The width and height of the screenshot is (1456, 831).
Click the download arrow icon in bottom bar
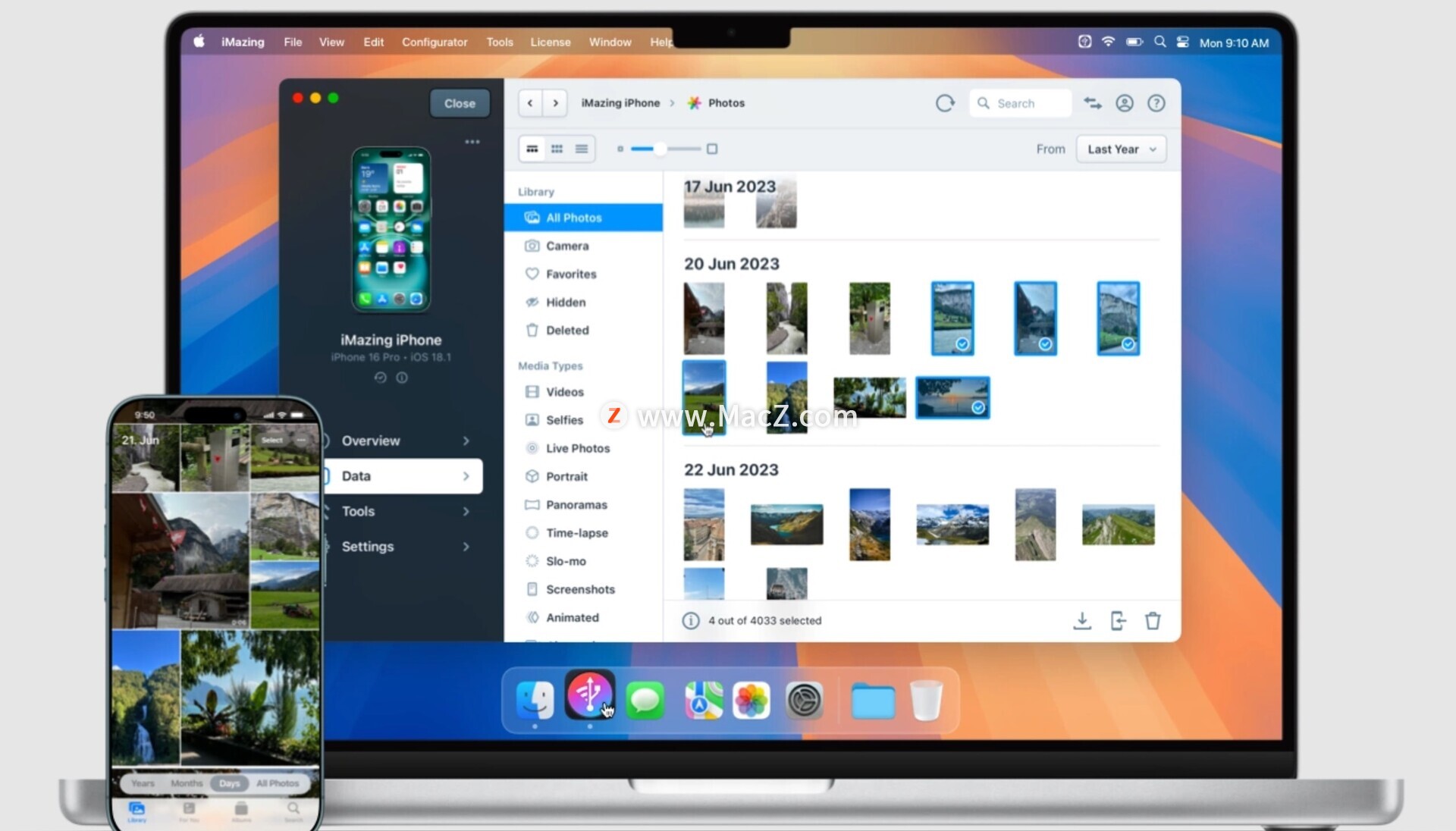pyautogui.click(x=1082, y=621)
